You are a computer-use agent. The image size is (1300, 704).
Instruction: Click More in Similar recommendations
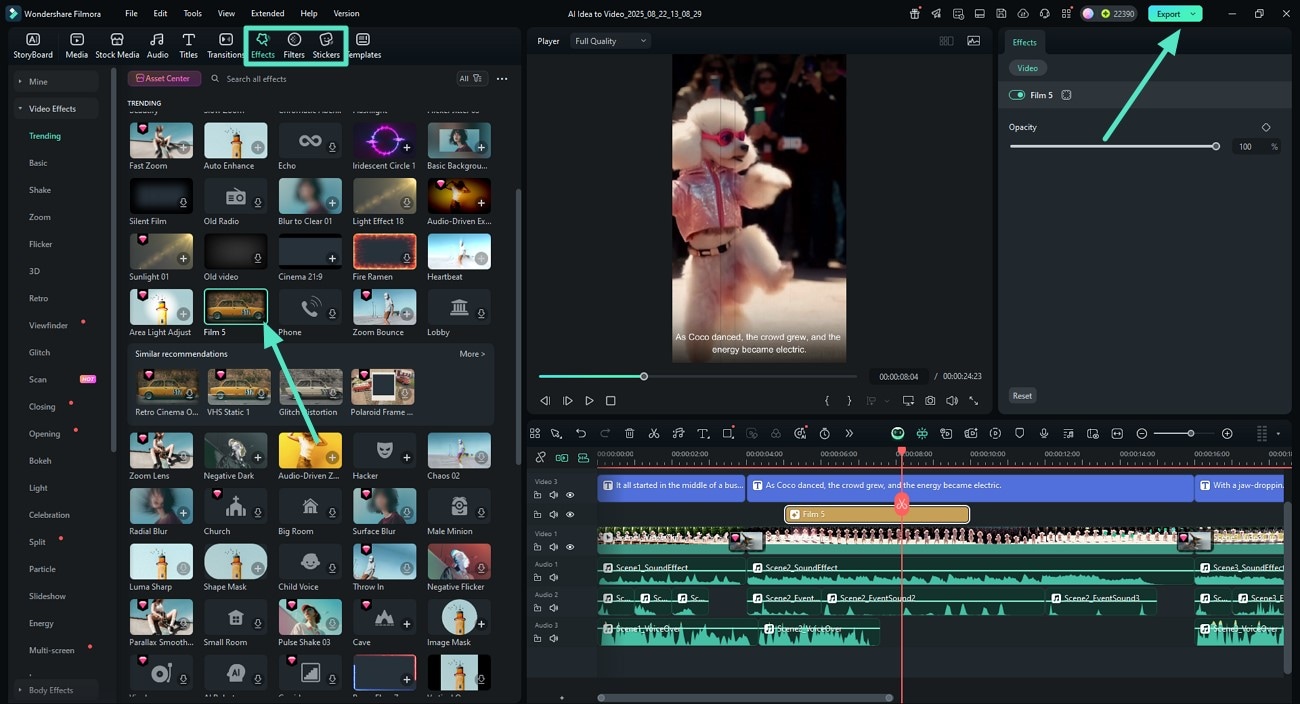pos(472,354)
